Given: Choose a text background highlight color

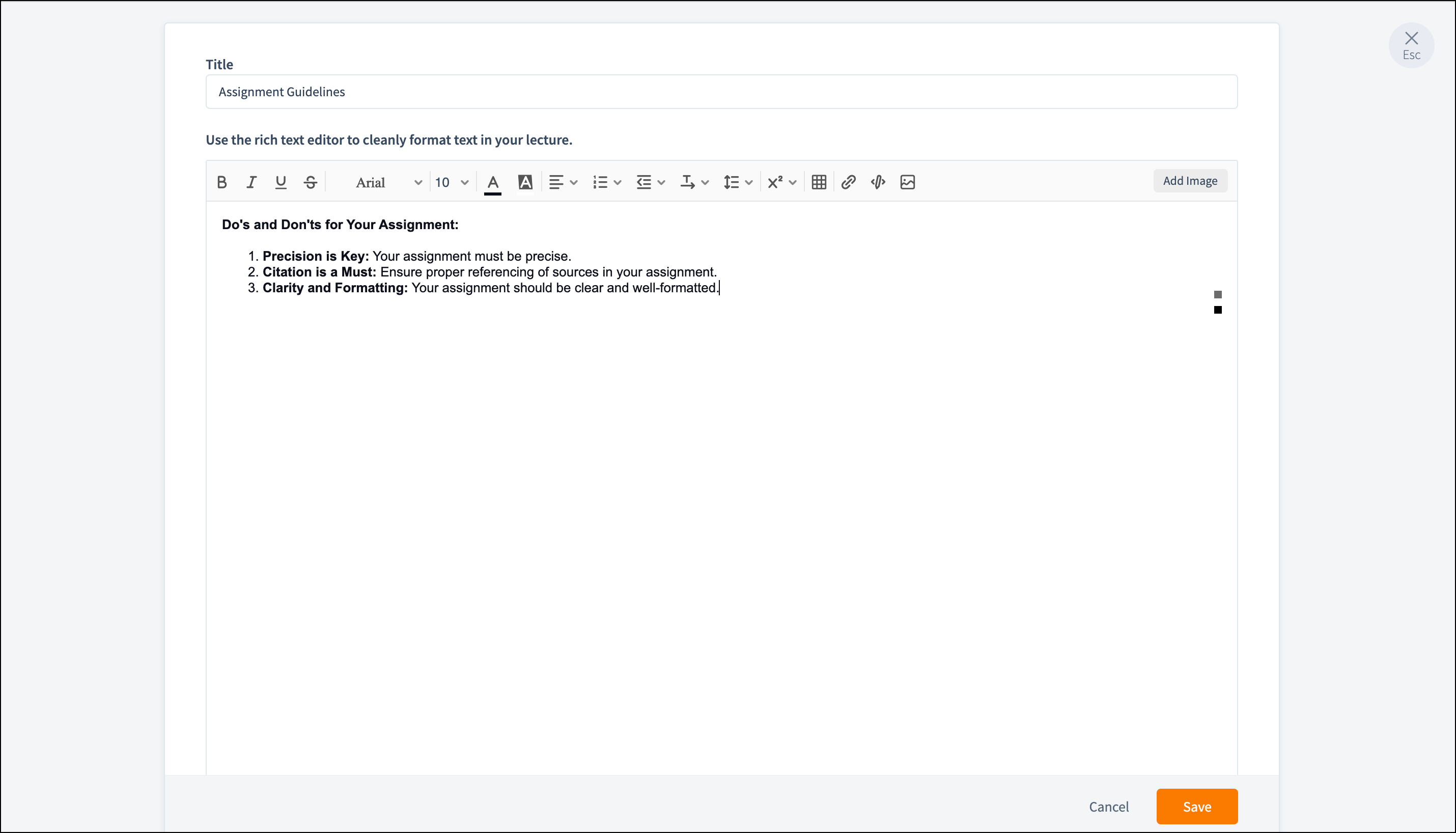Looking at the screenshot, I should 525,182.
